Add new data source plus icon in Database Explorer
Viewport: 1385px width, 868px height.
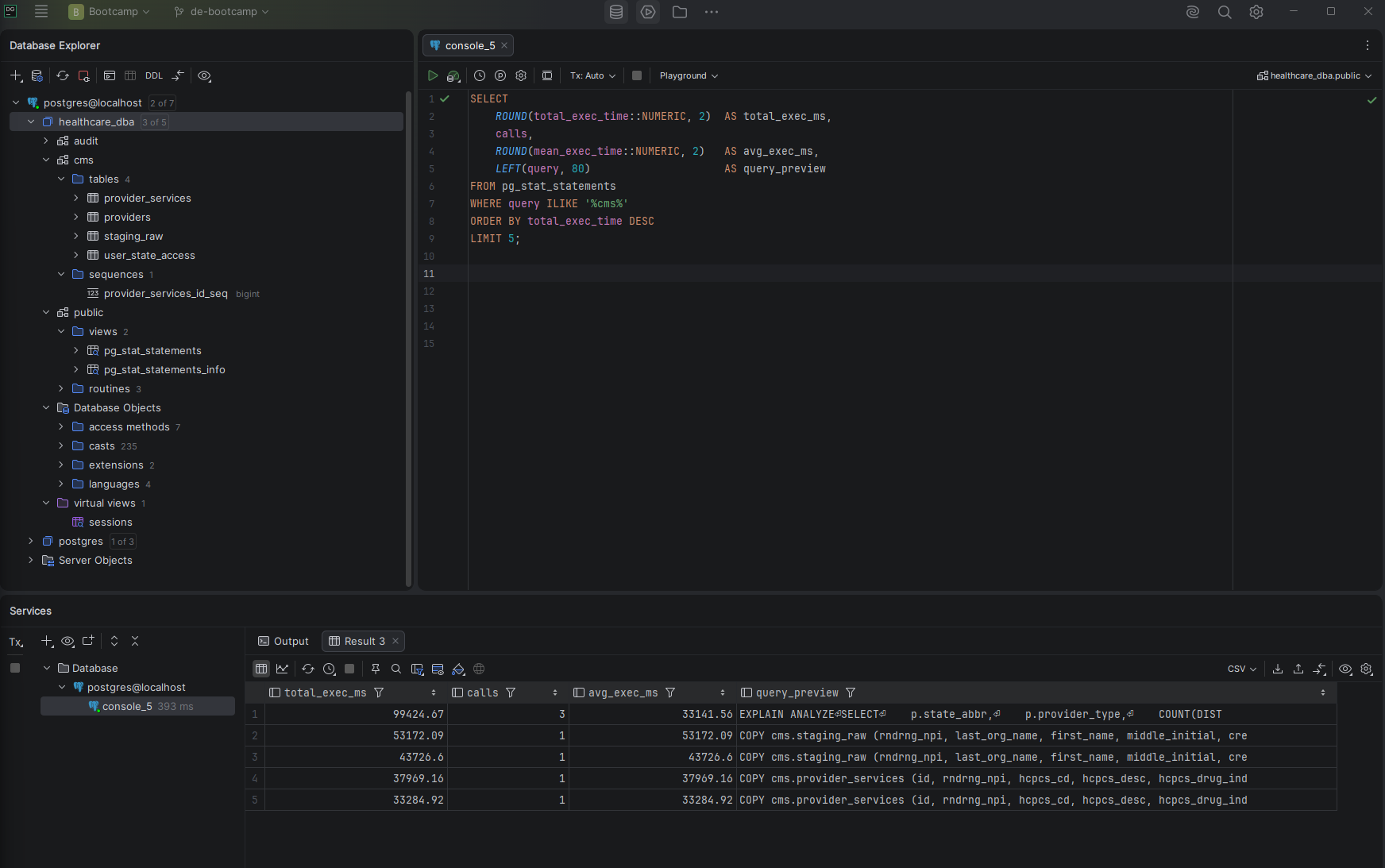pyautogui.click(x=16, y=75)
